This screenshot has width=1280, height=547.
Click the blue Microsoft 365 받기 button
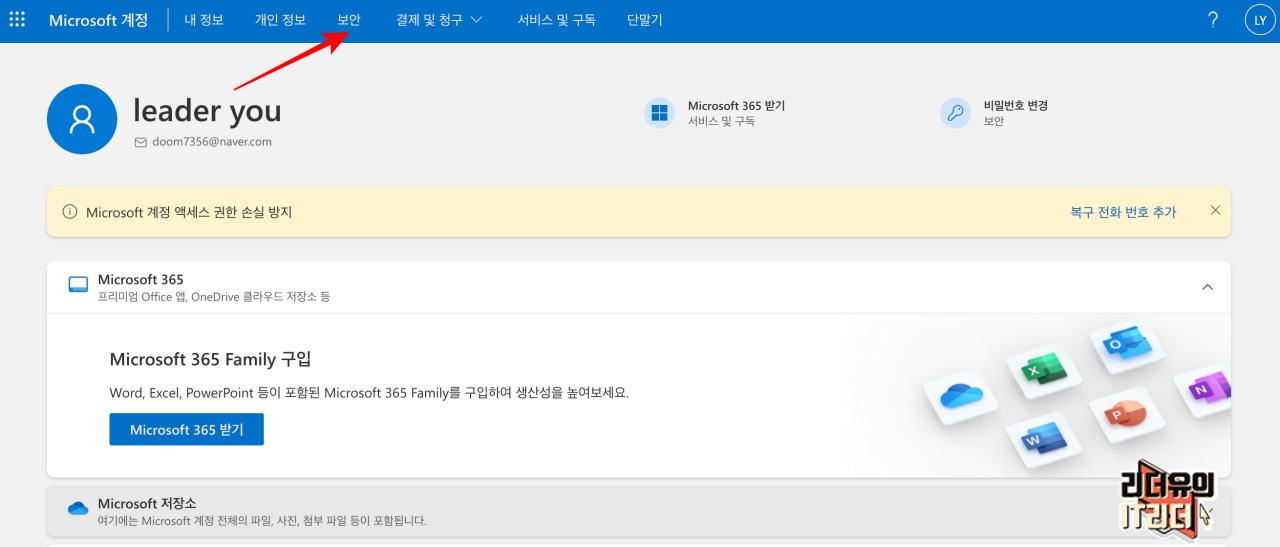187,429
